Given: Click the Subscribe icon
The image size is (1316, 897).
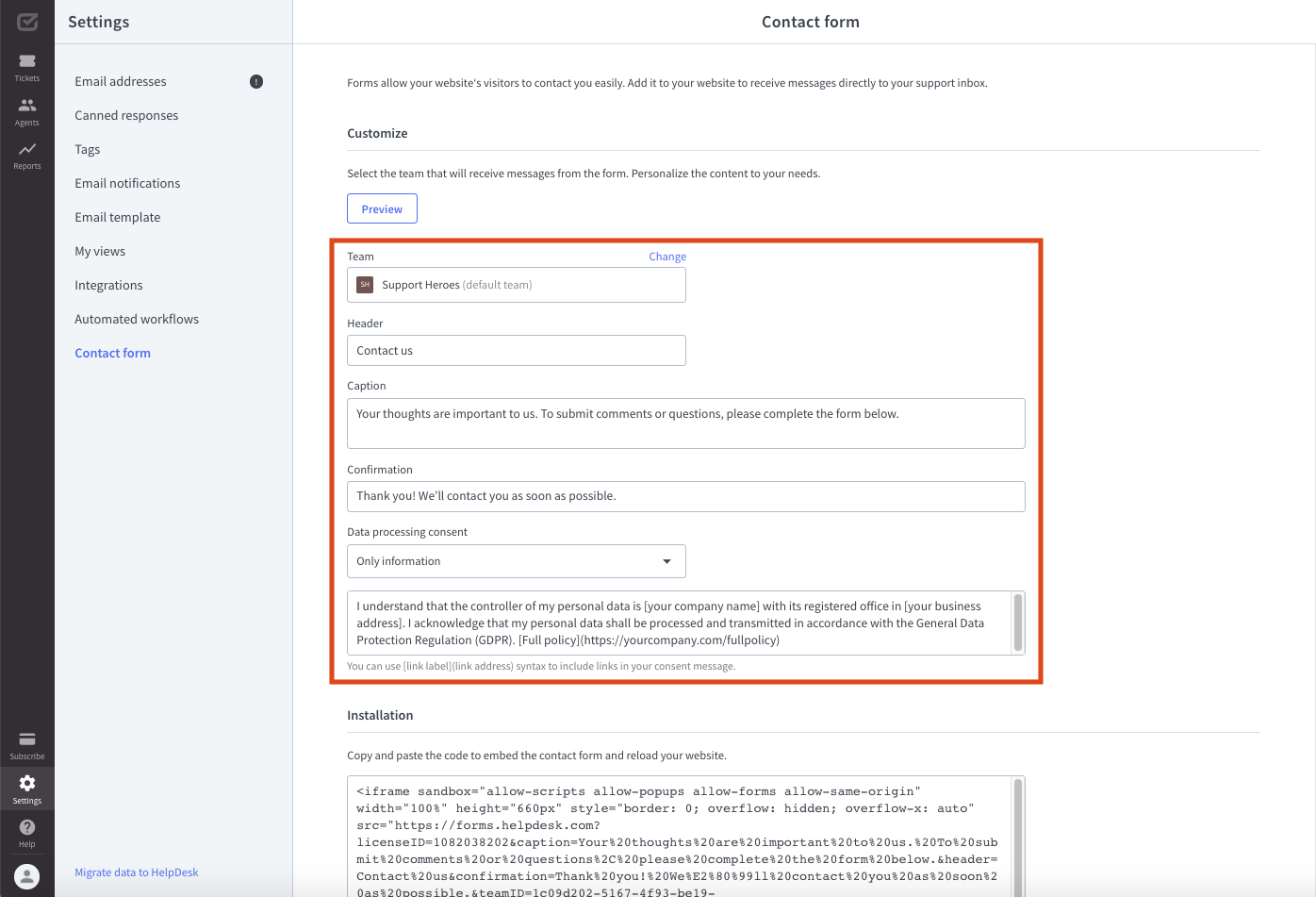Looking at the screenshot, I should click(26, 740).
